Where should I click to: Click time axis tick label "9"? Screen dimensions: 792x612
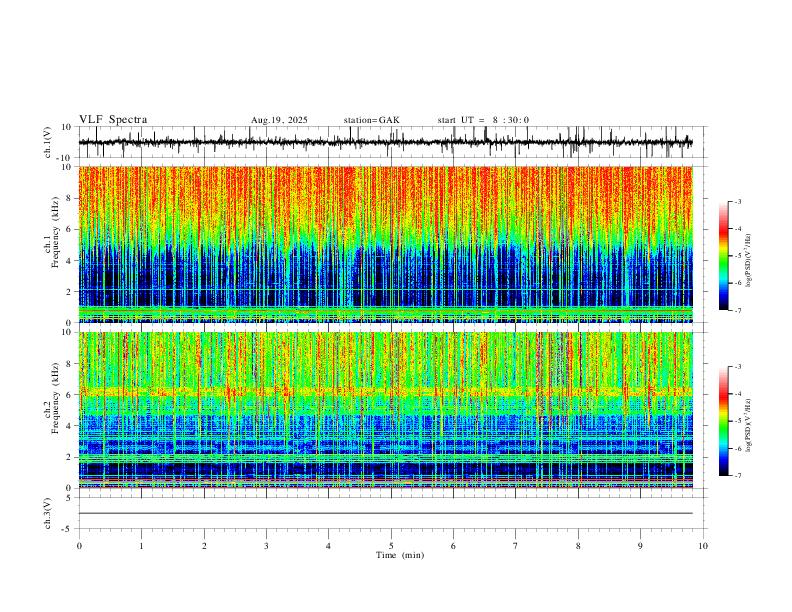click(x=640, y=546)
